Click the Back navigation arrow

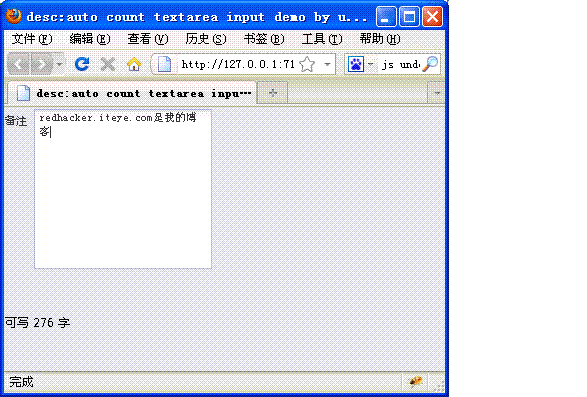tap(18, 64)
